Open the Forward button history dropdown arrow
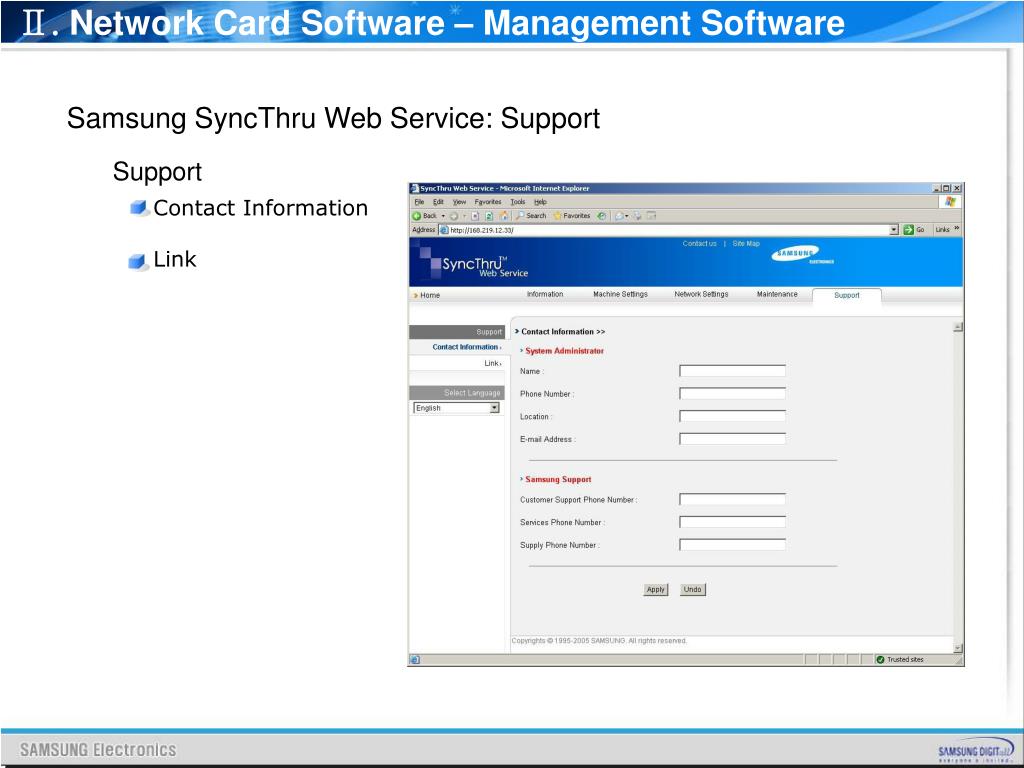The width and height of the screenshot is (1024, 768). (x=464, y=216)
